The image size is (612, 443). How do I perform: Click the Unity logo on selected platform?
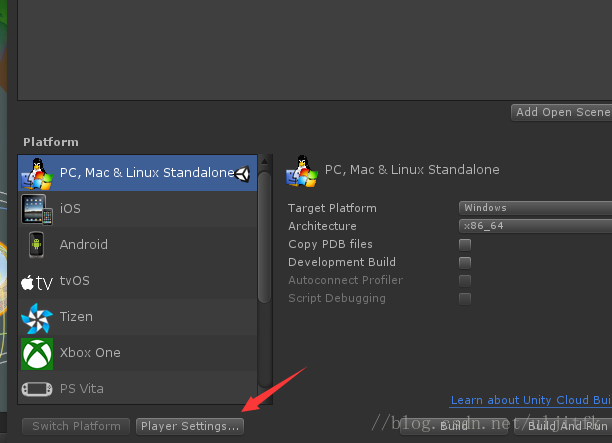tap(242, 173)
